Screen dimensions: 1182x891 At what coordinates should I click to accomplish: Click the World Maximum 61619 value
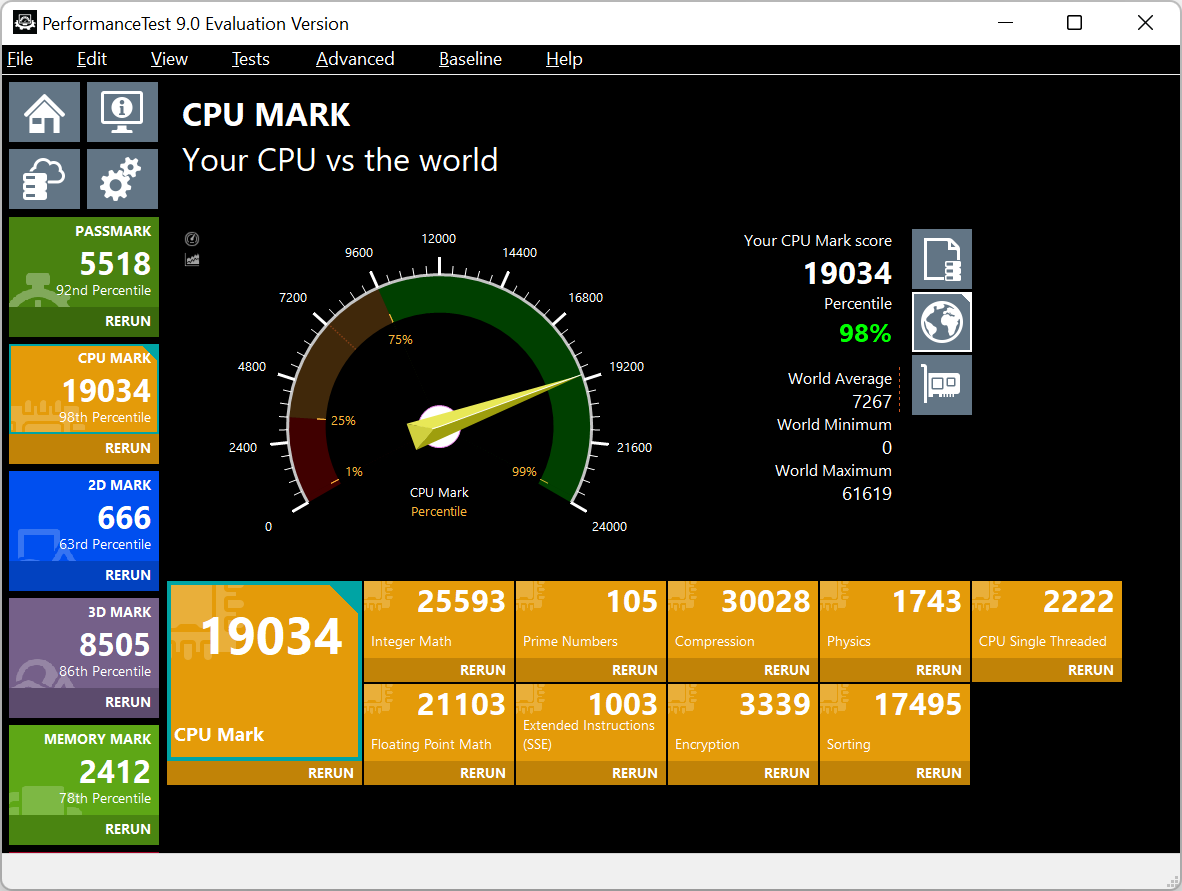pos(866,494)
